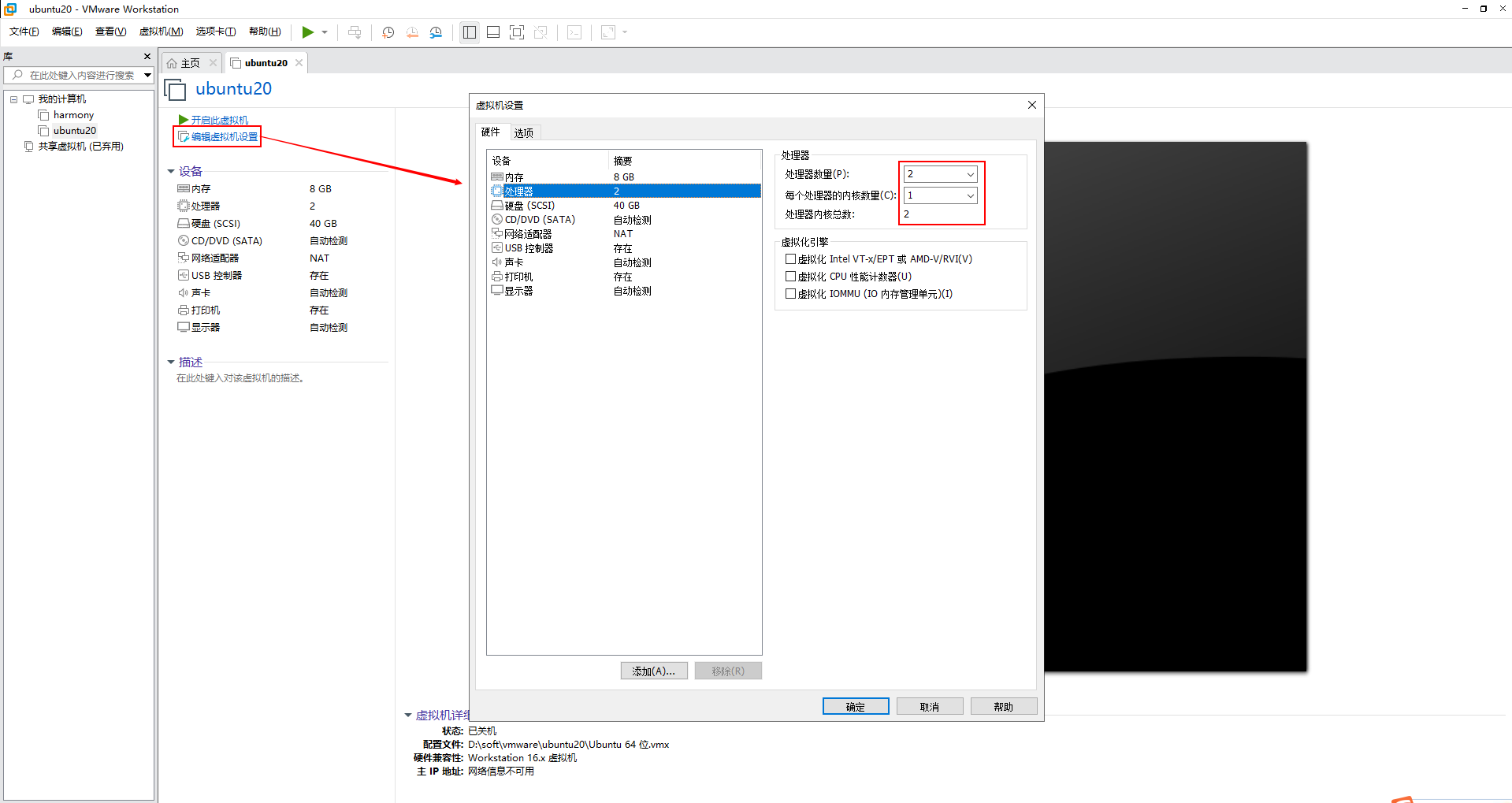Click the console view toolbar icon
The image size is (1512, 803).
tap(575, 32)
